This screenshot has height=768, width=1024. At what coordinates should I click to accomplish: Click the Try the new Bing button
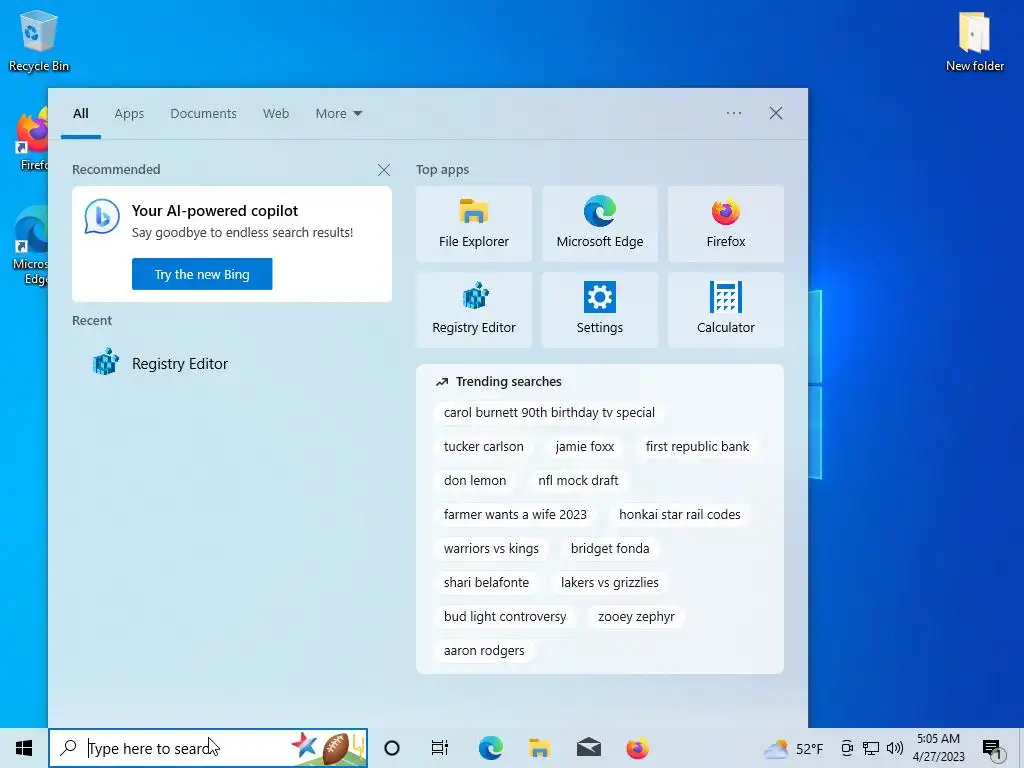click(202, 274)
